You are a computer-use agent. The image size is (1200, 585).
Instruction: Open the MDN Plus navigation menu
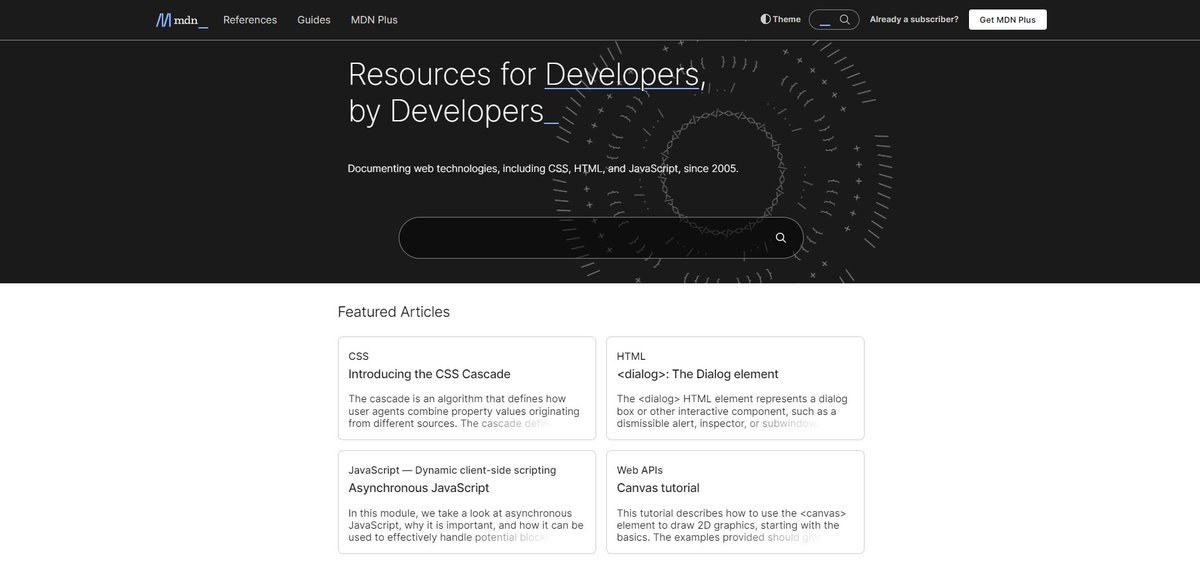coord(375,19)
